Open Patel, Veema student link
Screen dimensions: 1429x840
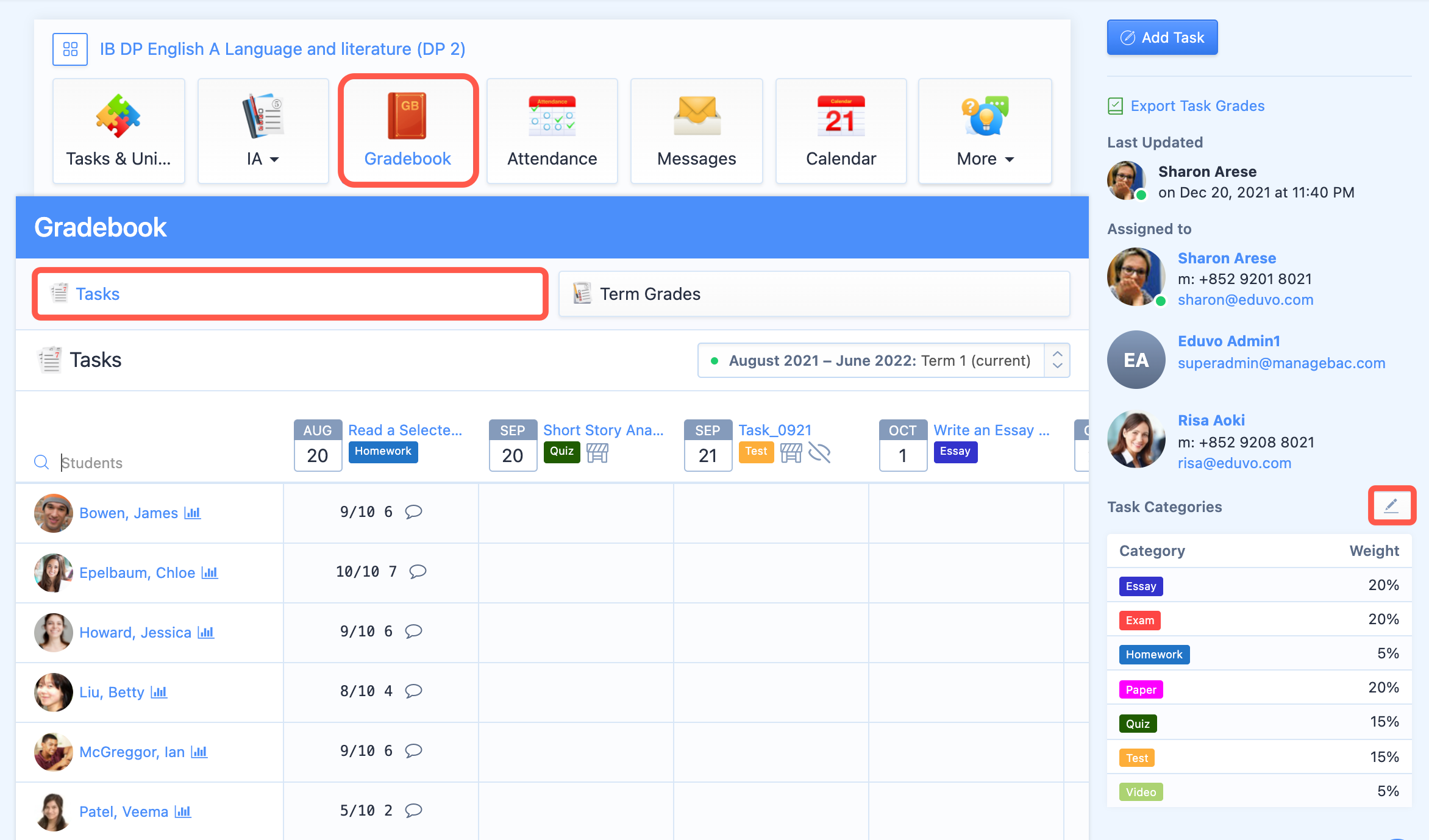(x=124, y=811)
